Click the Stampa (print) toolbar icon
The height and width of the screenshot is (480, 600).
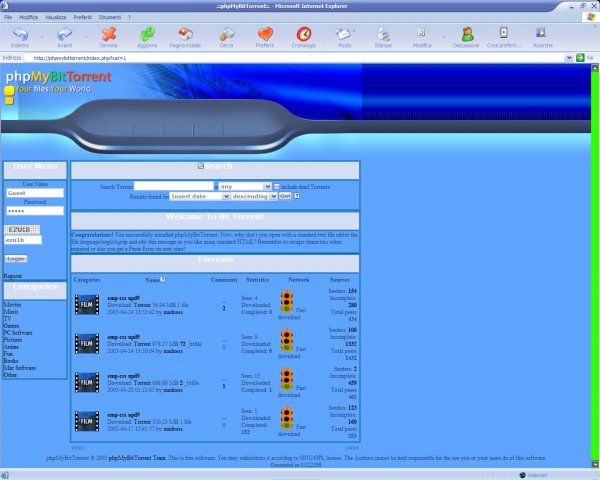(x=383, y=37)
